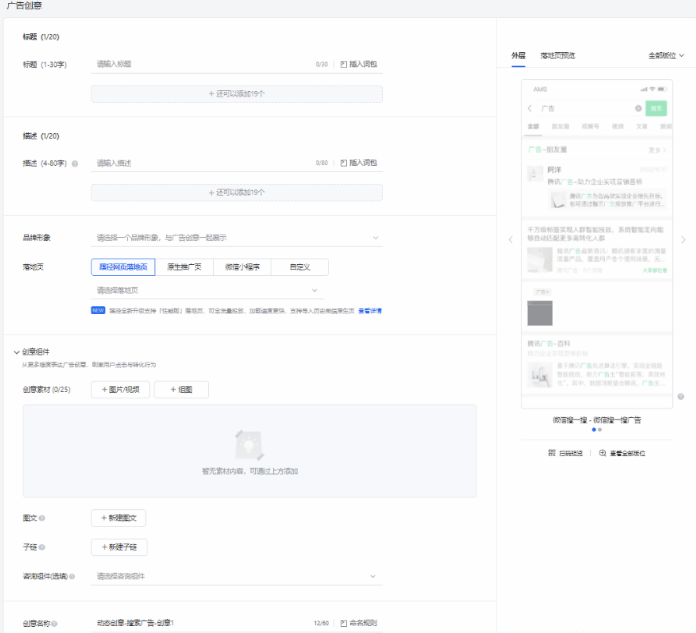Click the 扫码预览 QR code icon
This screenshot has height=633, width=696.
coord(552,453)
